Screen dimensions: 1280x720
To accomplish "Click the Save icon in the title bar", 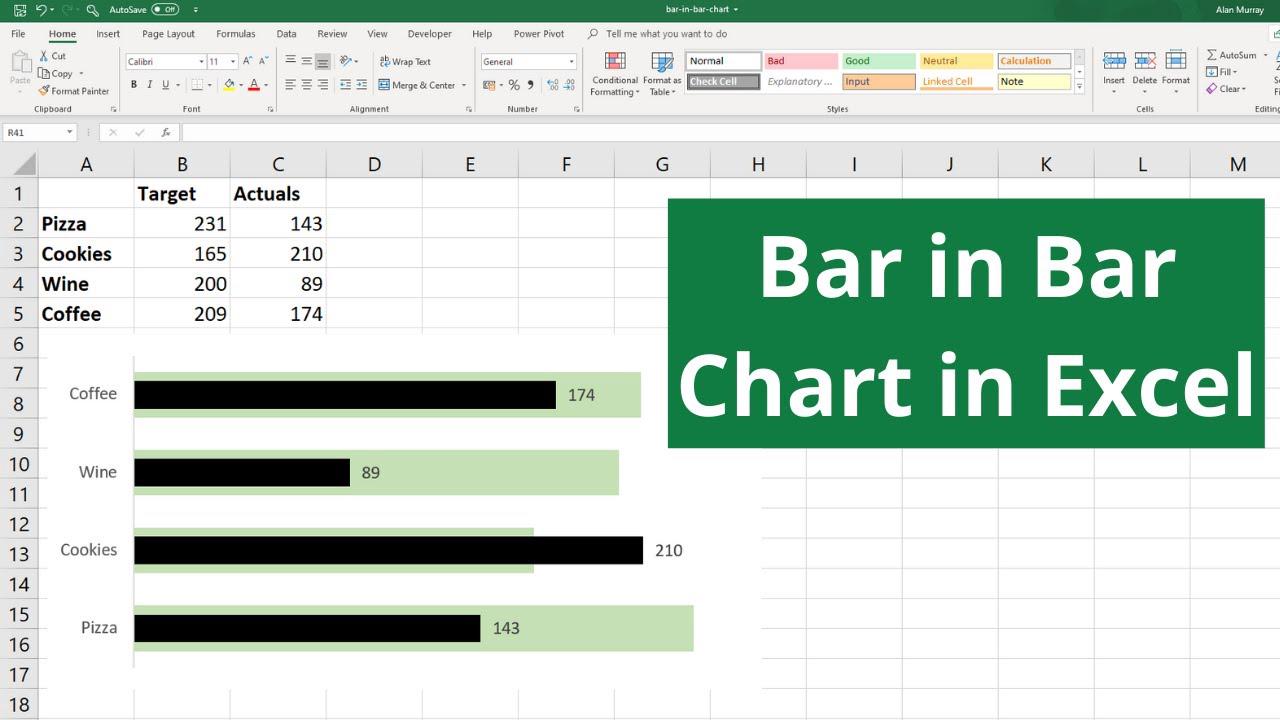I will [x=20, y=9].
